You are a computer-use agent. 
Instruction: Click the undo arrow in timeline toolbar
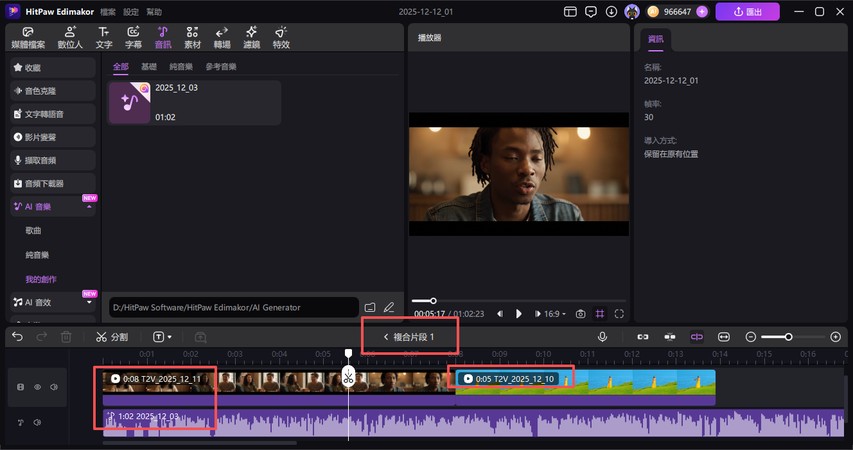pyautogui.click(x=17, y=337)
